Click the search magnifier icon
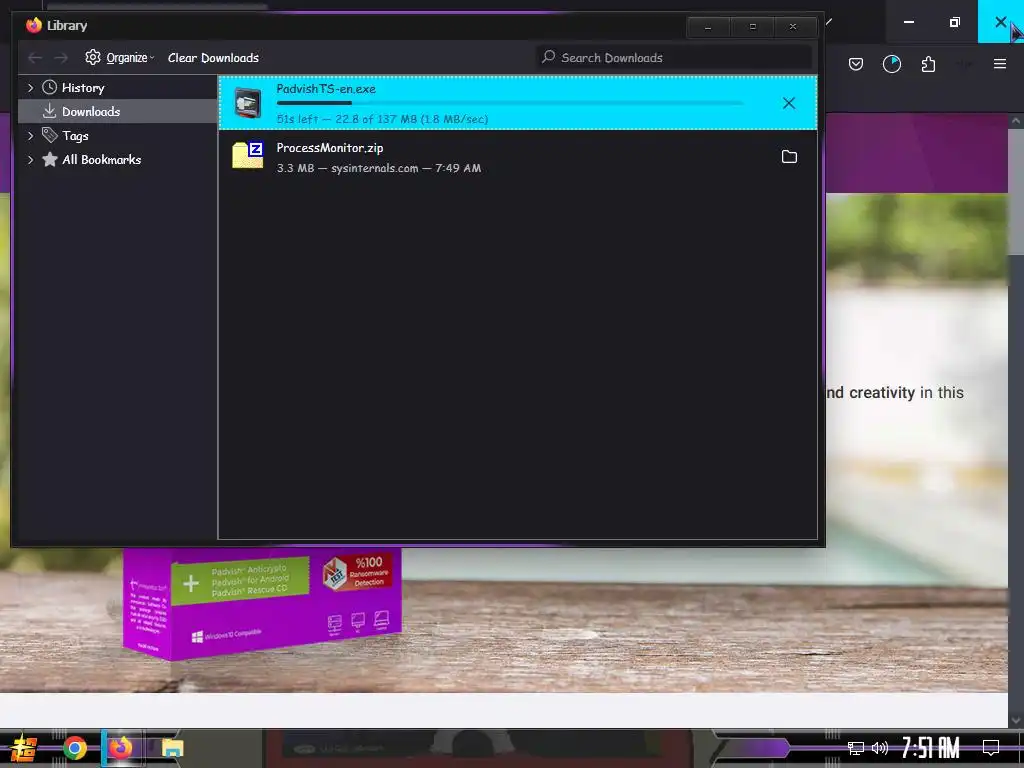 549,57
